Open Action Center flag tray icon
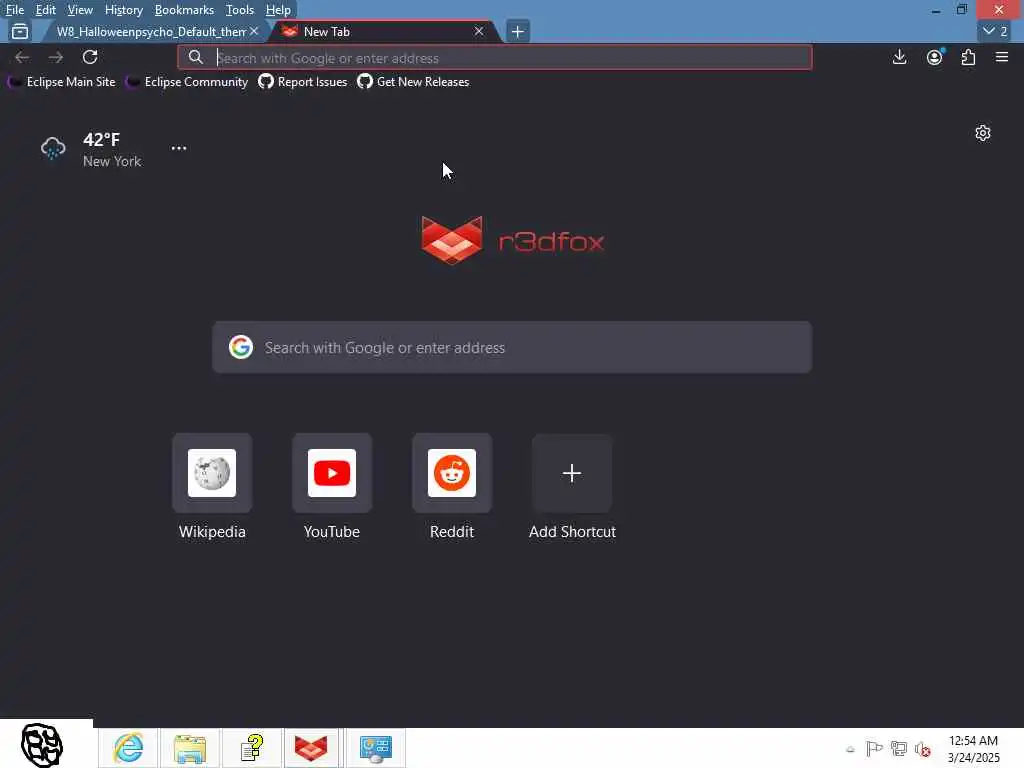 click(x=874, y=749)
